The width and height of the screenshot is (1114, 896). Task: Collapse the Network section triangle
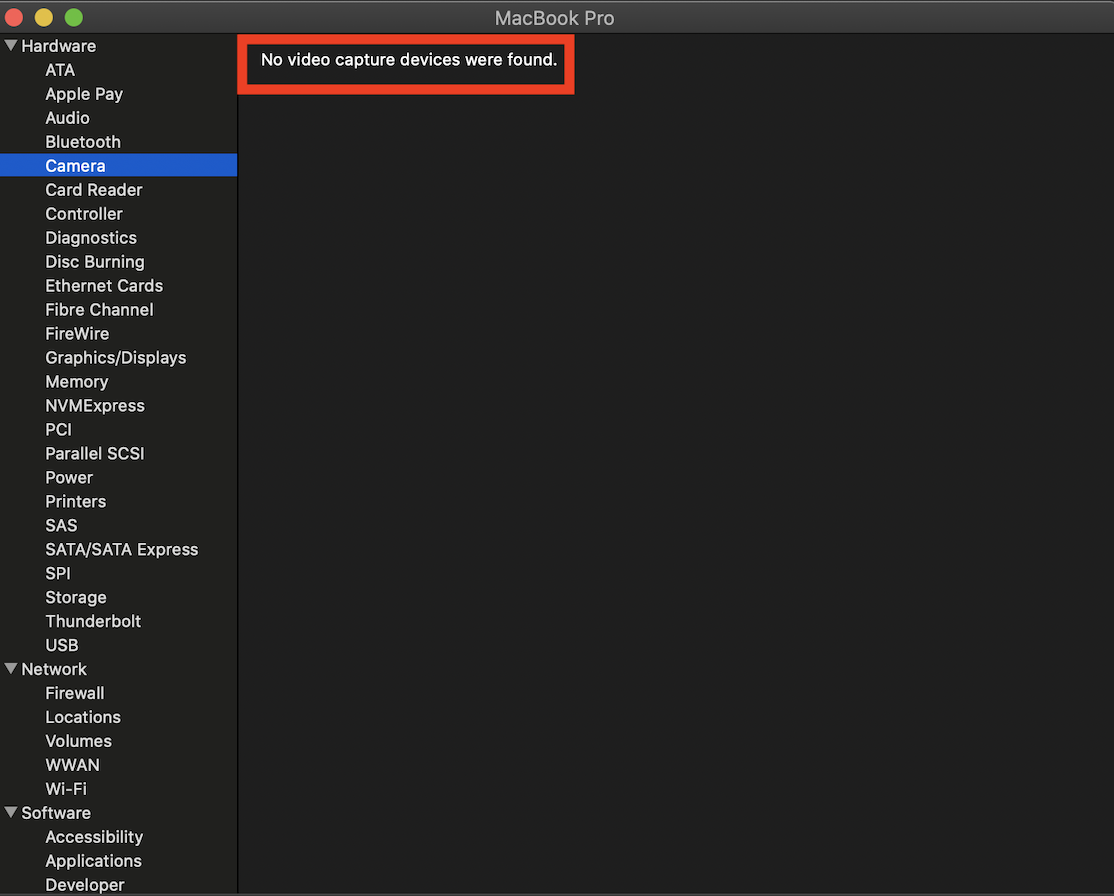point(11,669)
